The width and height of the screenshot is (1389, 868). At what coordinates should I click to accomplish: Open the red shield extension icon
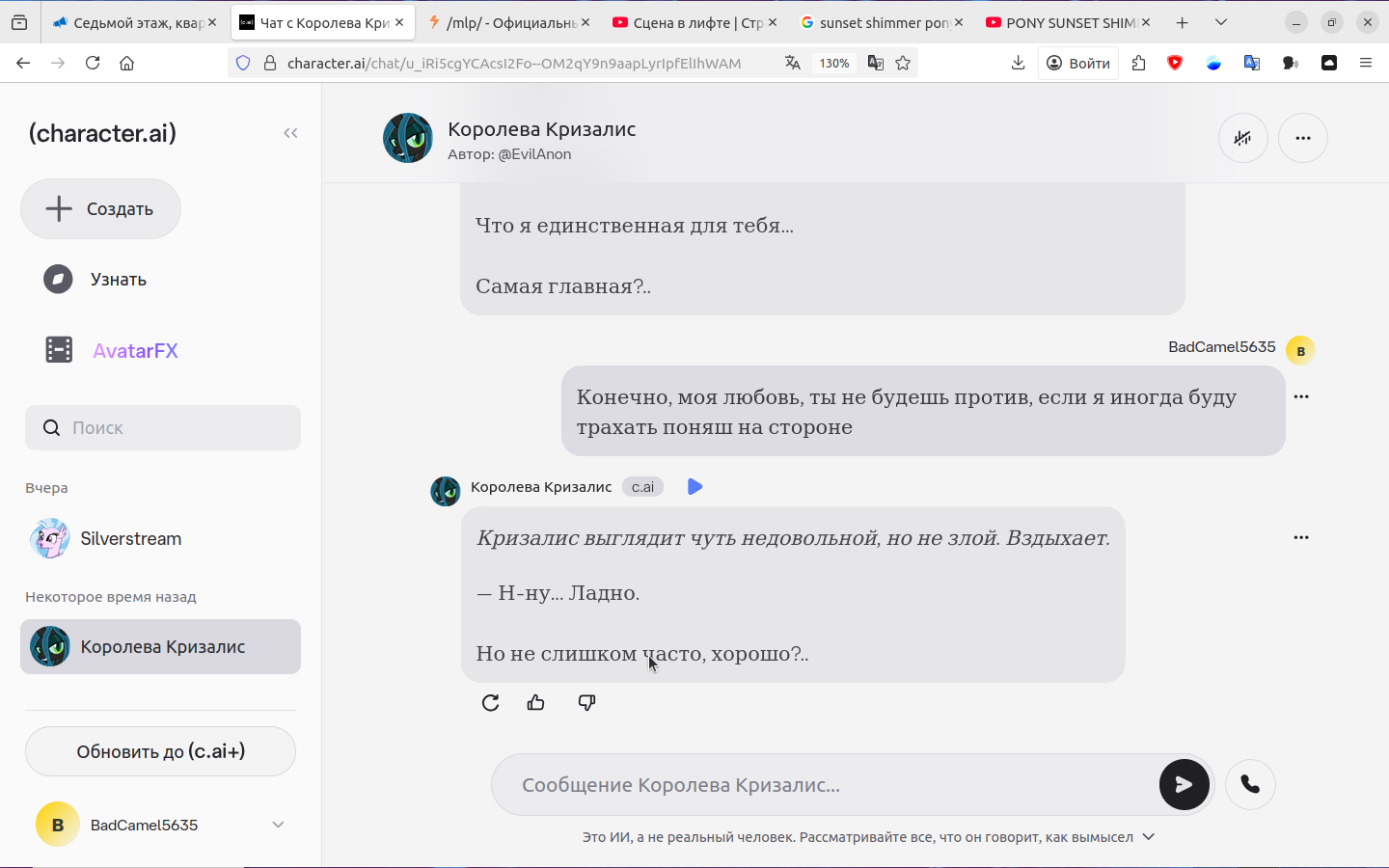tap(1175, 63)
